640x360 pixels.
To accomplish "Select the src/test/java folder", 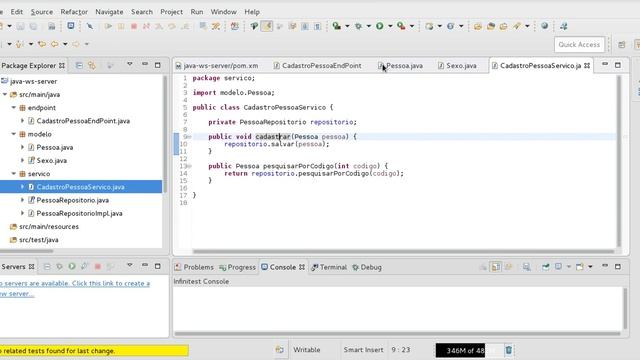I will [x=38, y=240].
